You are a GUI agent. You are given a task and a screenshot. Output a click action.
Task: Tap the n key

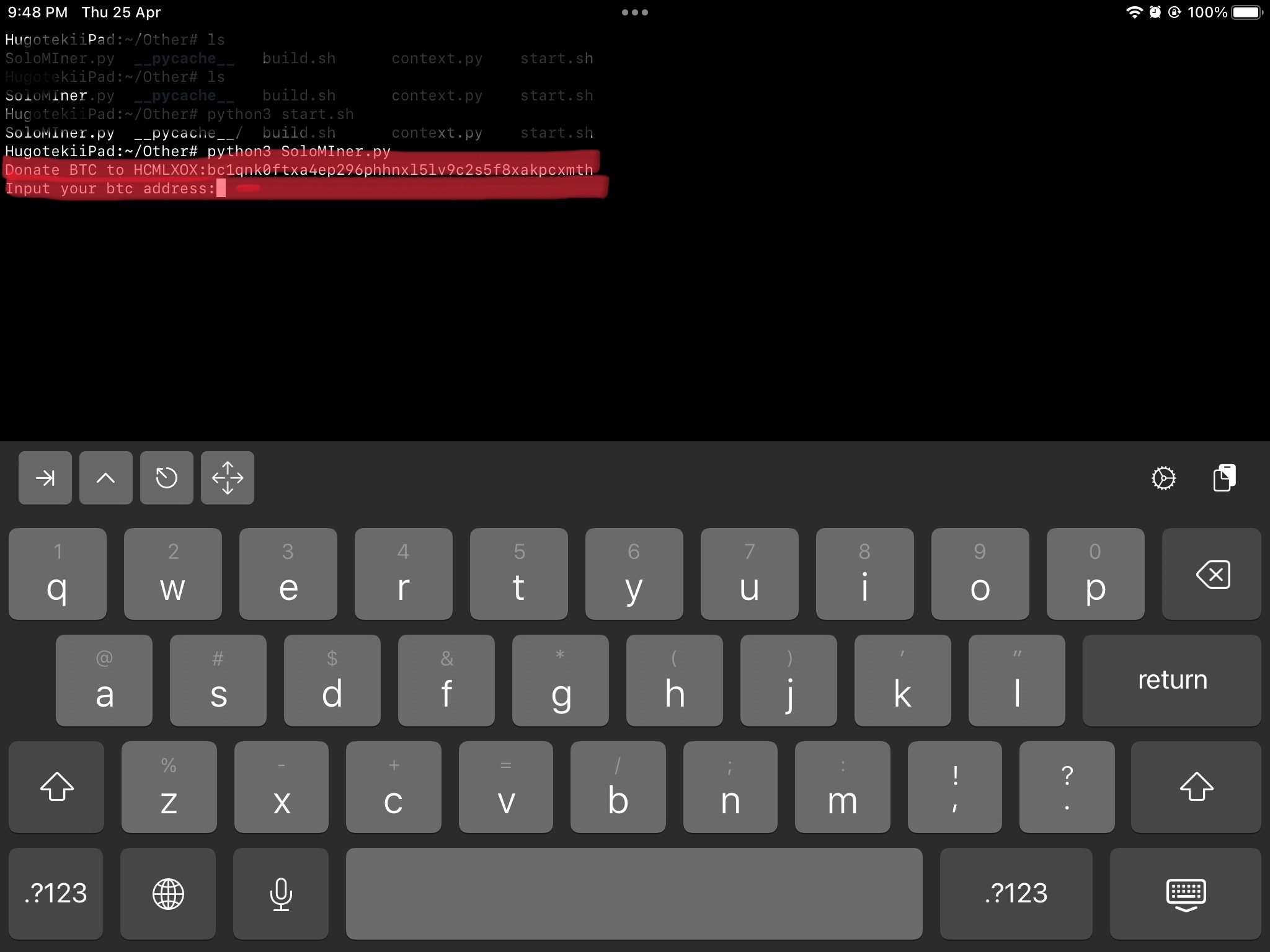pos(730,787)
